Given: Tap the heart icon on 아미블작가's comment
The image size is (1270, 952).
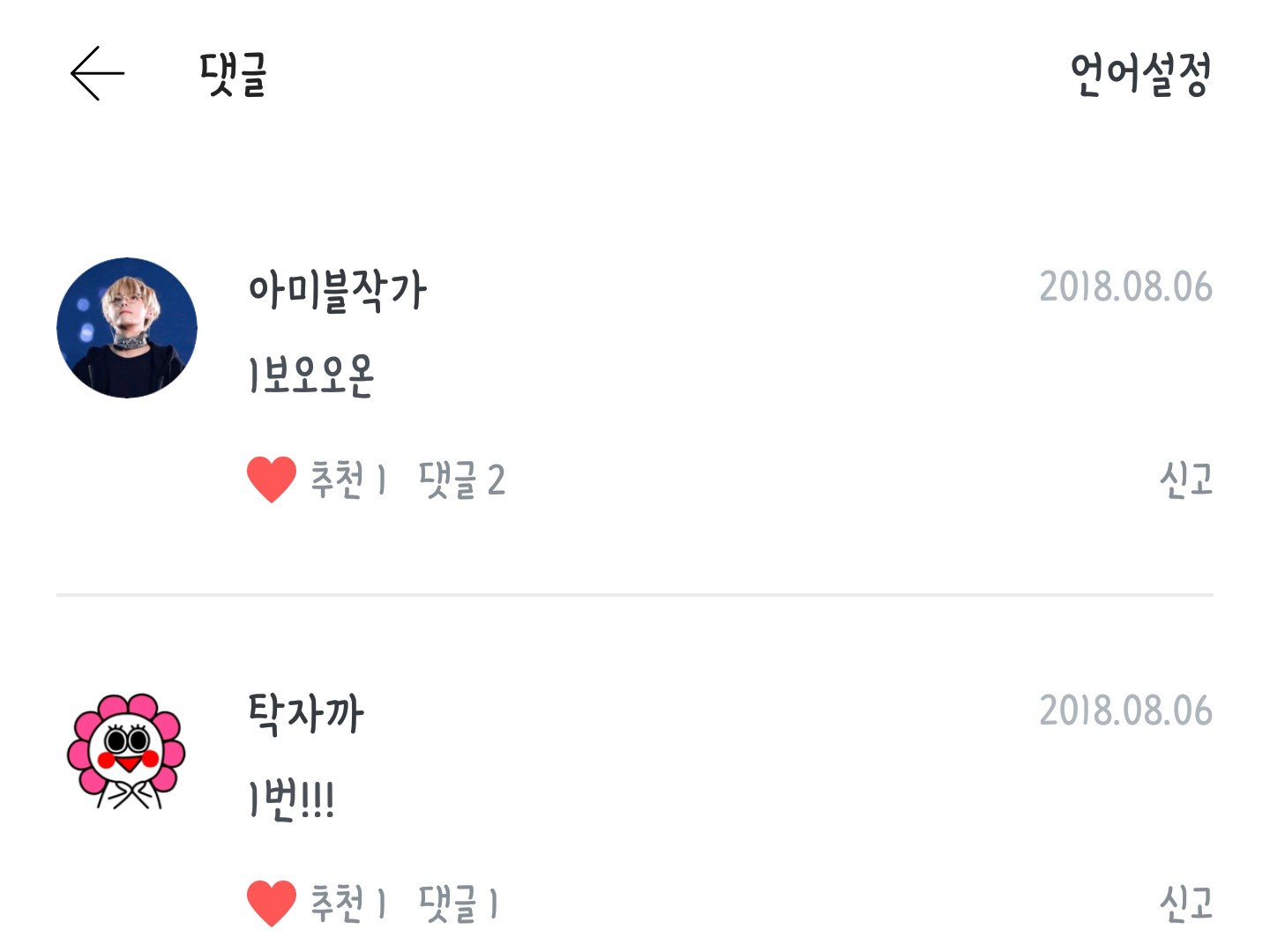Looking at the screenshot, I should (272, 480).
